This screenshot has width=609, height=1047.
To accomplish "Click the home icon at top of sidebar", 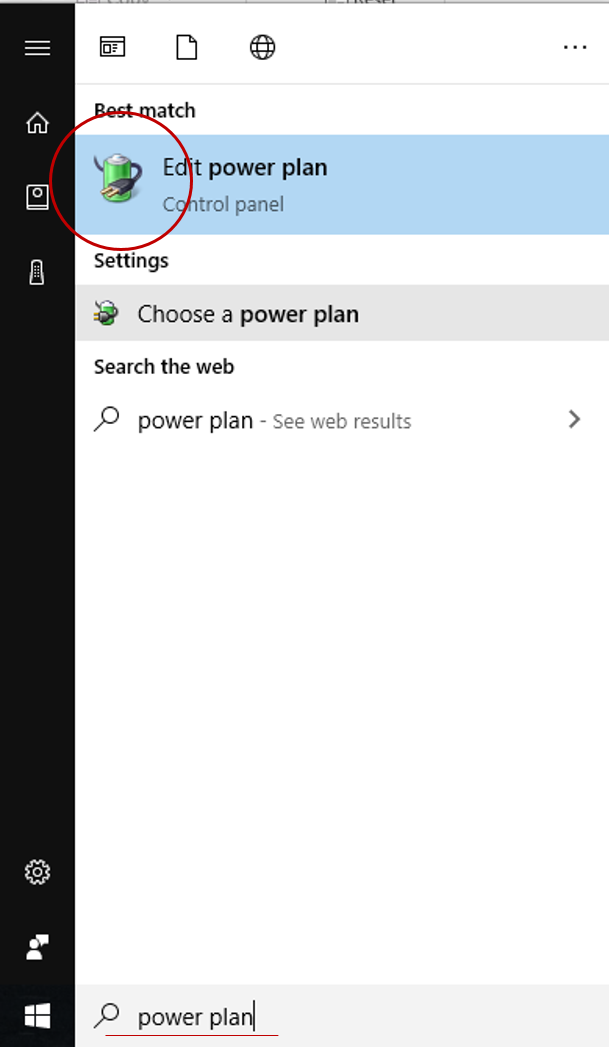I will click(x=37, y=122).
